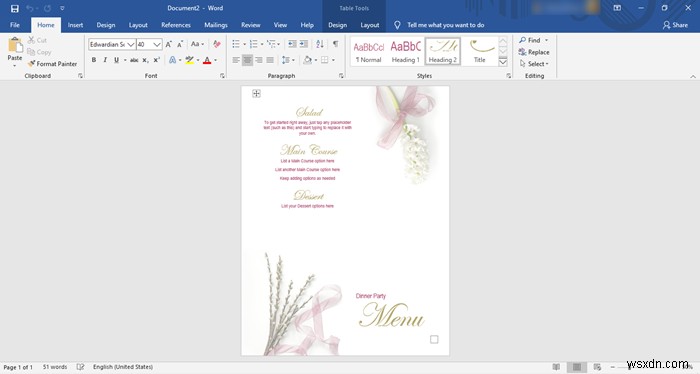Switch to the View tab
700x374 pixels.
280,25
